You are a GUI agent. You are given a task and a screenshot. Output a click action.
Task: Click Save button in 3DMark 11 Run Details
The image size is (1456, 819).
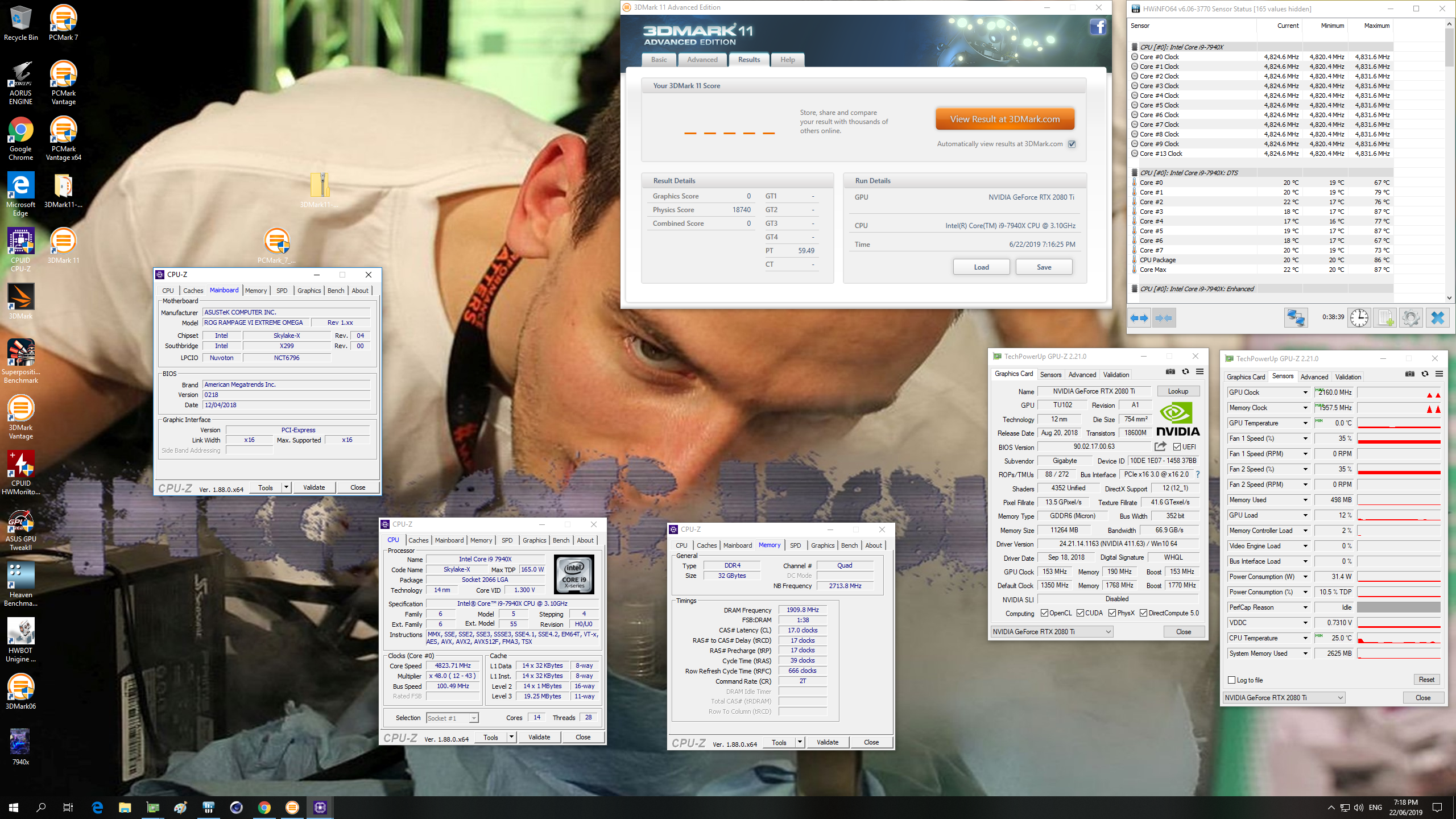1044,267
